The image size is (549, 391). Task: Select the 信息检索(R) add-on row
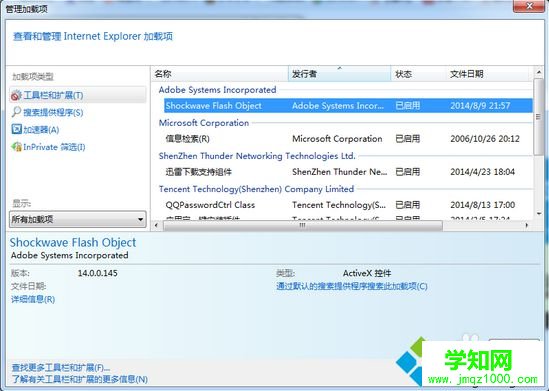click(348, 139)
